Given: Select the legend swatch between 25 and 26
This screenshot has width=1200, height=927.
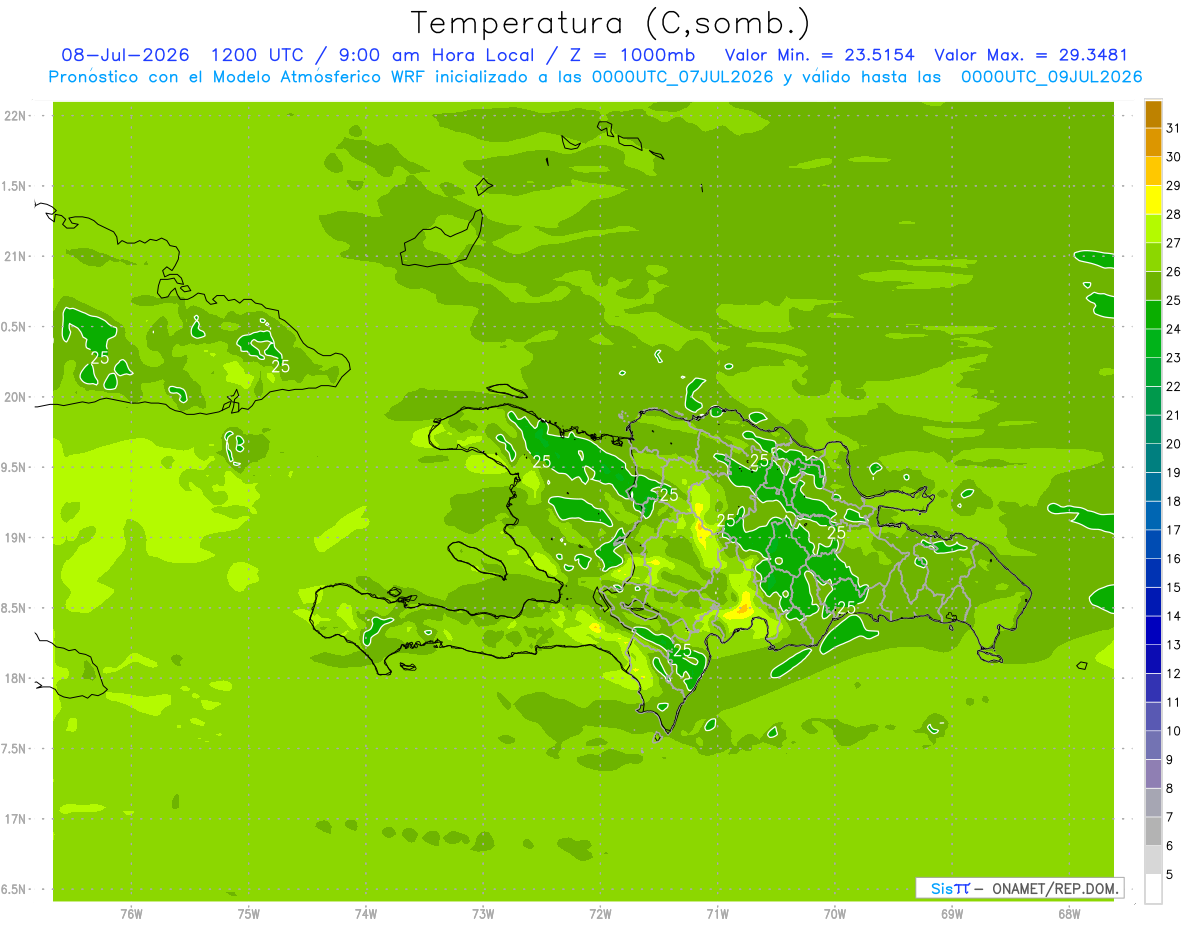Looking at the screenshot, I should click(x=1153, y=286).
